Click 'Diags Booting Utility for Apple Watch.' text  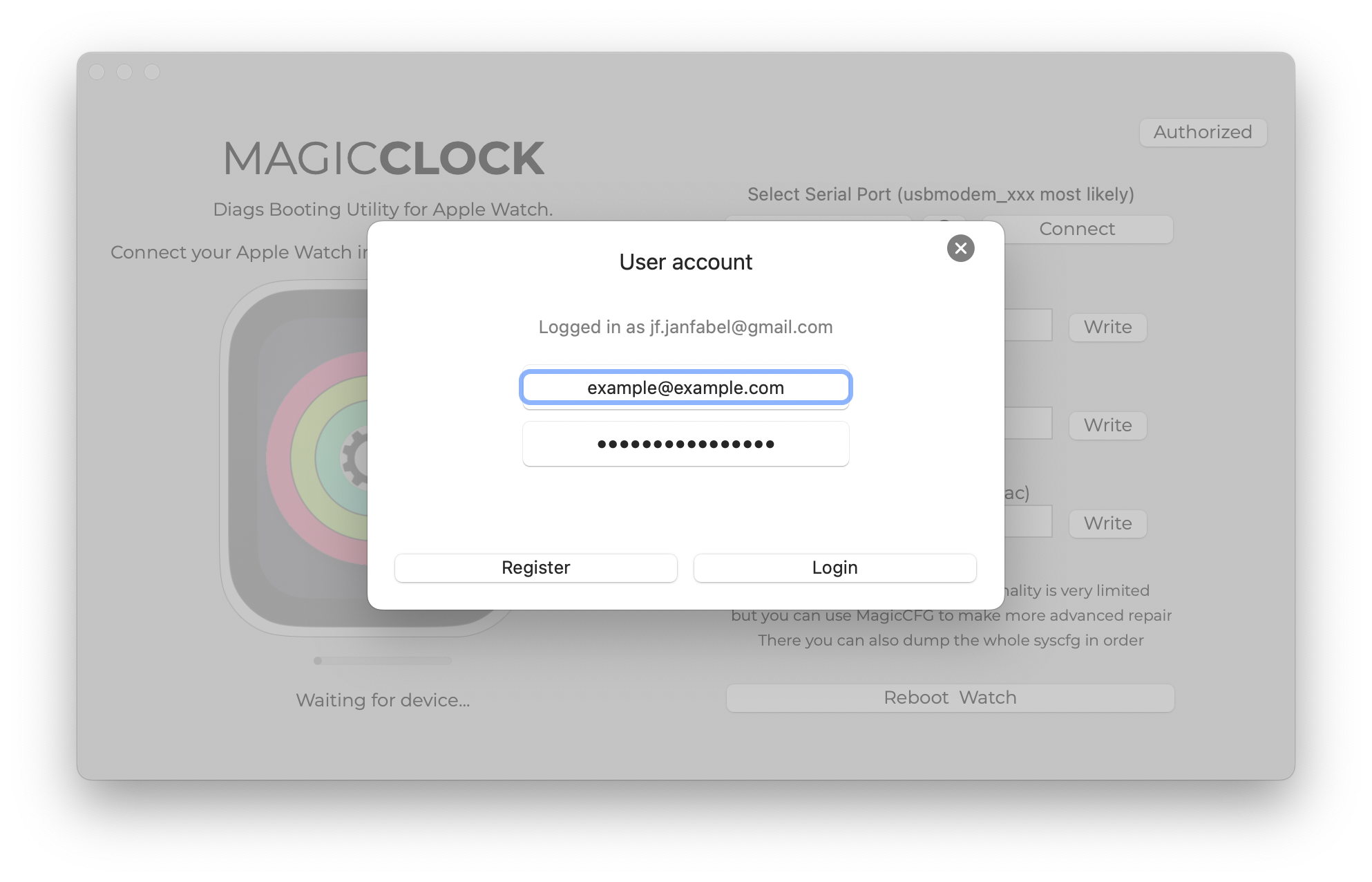click(x=383, y=209)
